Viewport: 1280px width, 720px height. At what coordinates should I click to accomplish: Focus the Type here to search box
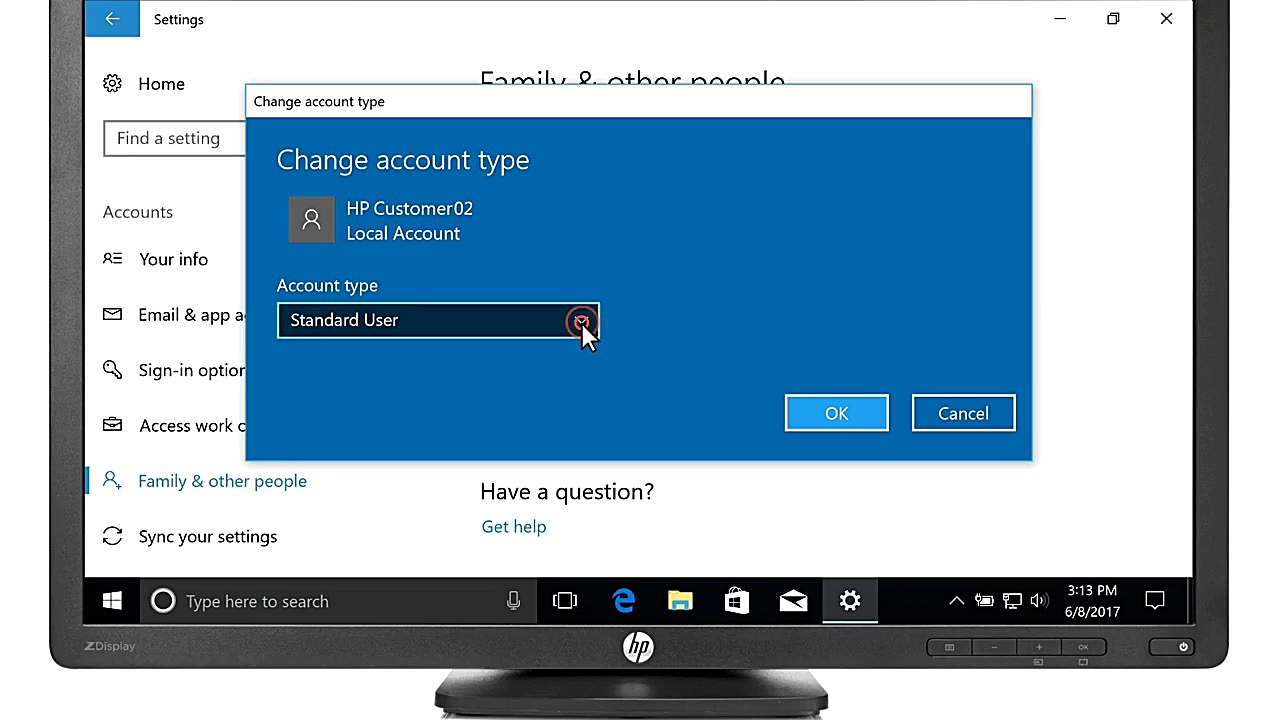tap(340, 601)
